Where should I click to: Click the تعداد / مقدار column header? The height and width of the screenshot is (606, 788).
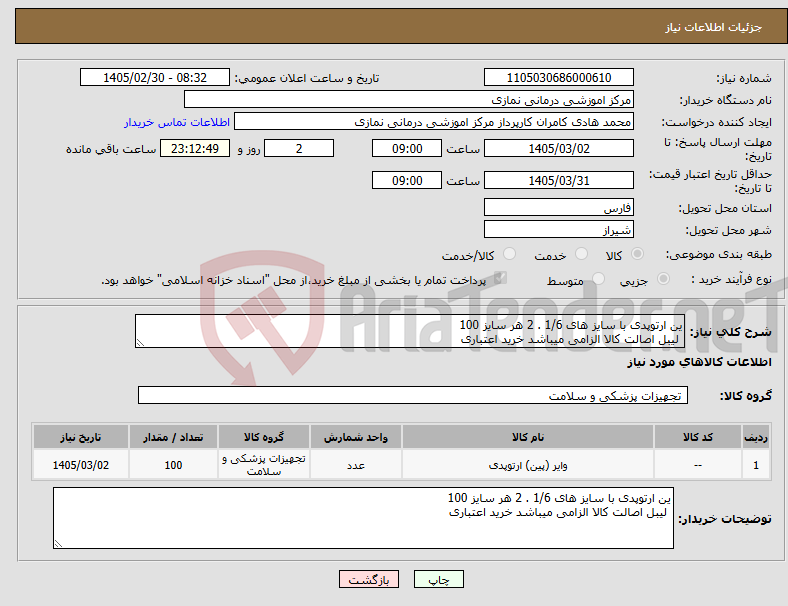[x=173, y=437]
